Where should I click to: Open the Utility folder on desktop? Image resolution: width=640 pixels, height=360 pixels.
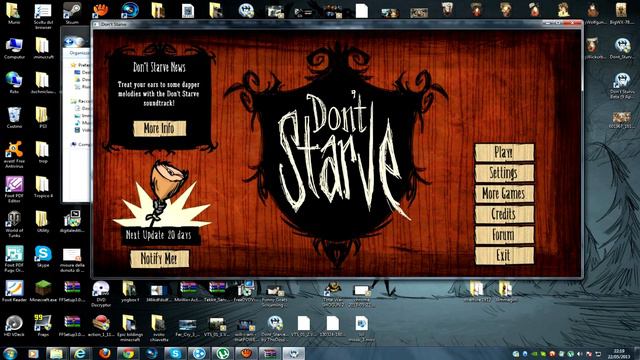coord(43,222)
